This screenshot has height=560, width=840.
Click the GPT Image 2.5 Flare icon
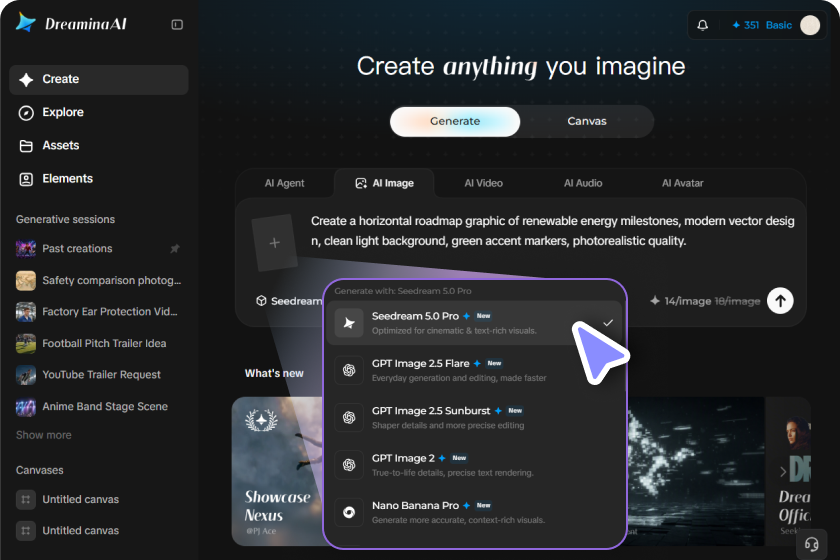pyautogui.click(x=349, y=370)
